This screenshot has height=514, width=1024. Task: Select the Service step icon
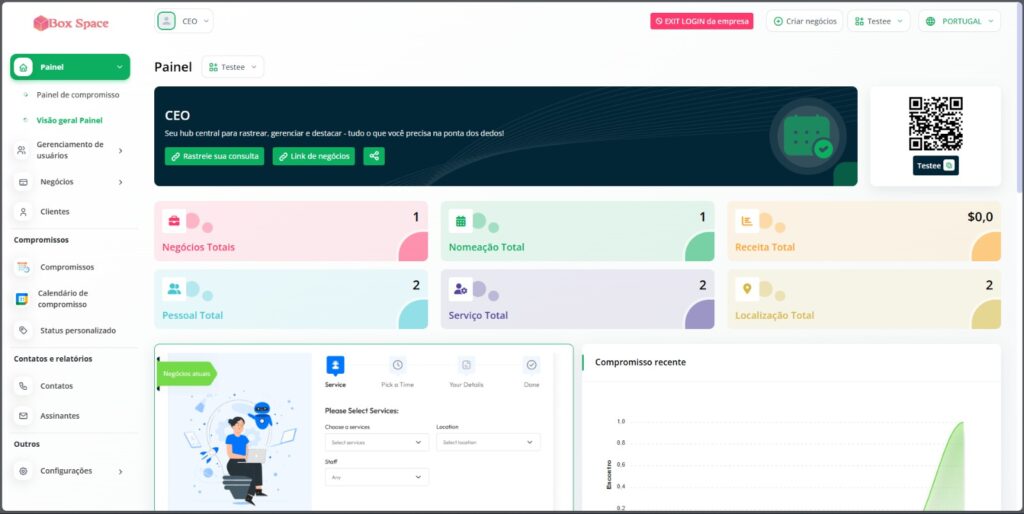click(x=336, y=365)
